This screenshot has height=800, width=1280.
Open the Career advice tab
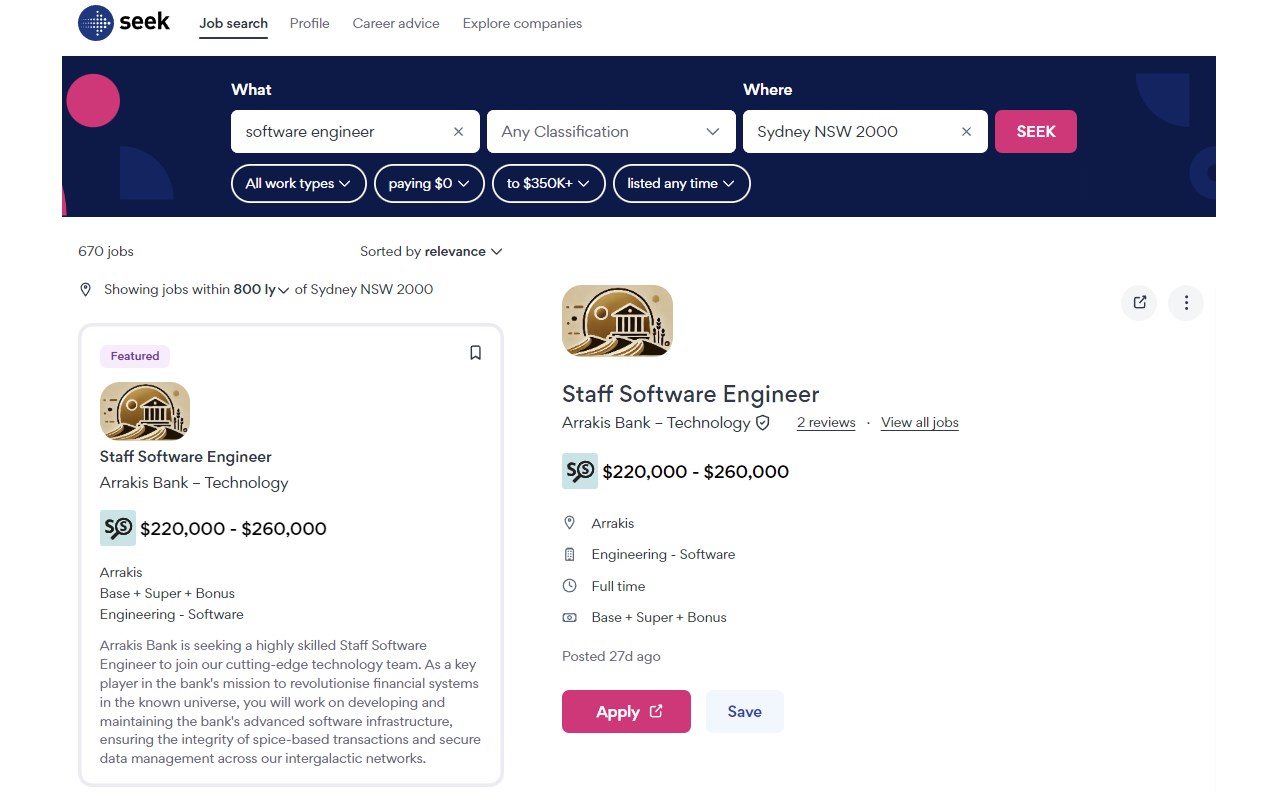coord(396,23)
